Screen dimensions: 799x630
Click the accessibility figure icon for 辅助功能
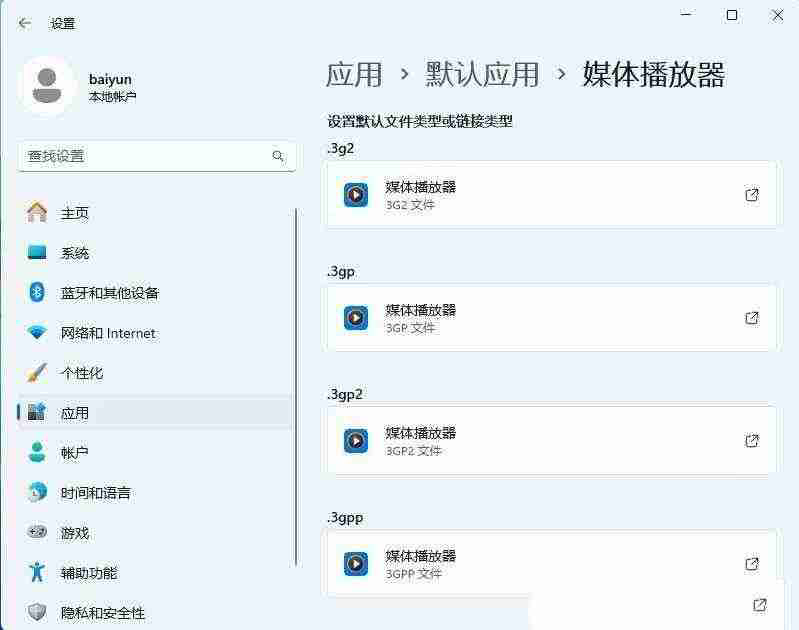pyautogui.click(x=37, y=572)
